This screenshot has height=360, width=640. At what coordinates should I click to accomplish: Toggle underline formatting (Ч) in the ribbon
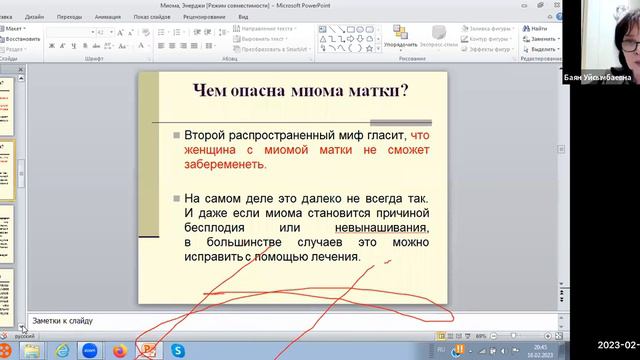tap(74, 46)
